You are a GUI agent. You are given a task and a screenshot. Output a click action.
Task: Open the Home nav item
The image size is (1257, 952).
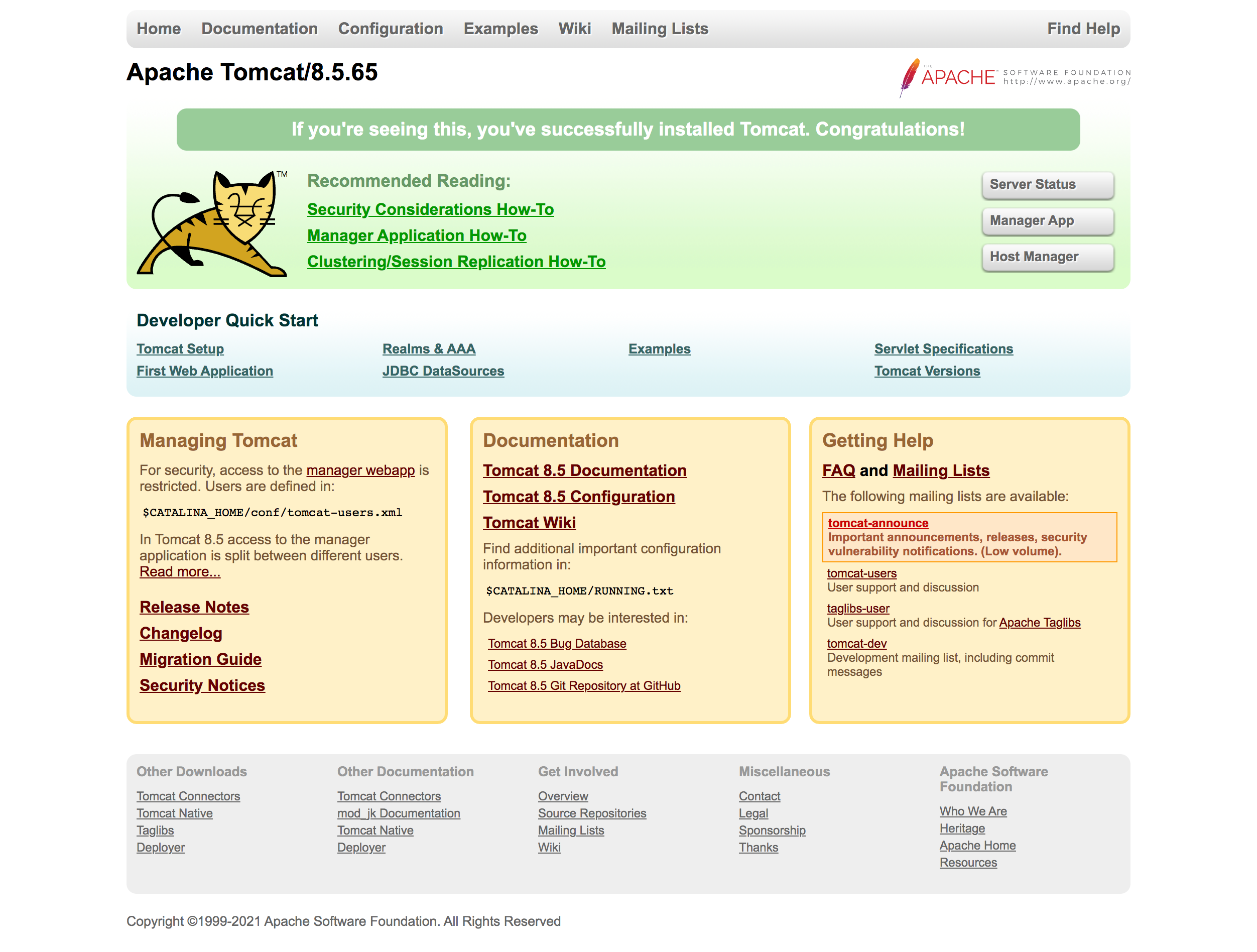(x=159, y=29)
